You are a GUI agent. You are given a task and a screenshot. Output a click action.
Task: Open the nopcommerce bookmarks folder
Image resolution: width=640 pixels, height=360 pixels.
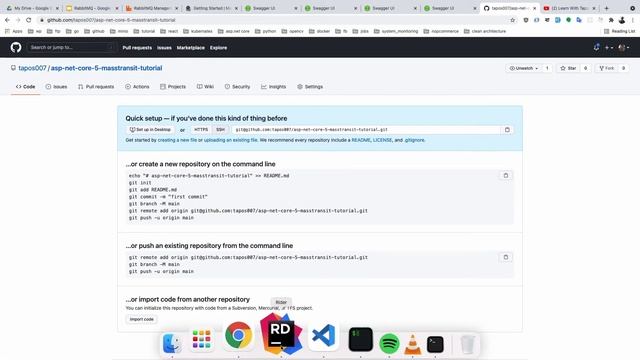441,31
